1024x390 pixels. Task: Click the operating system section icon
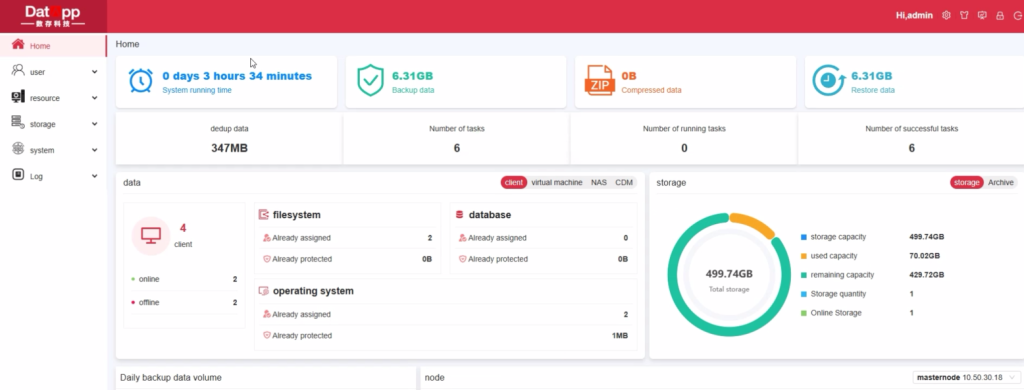(264, 291)
